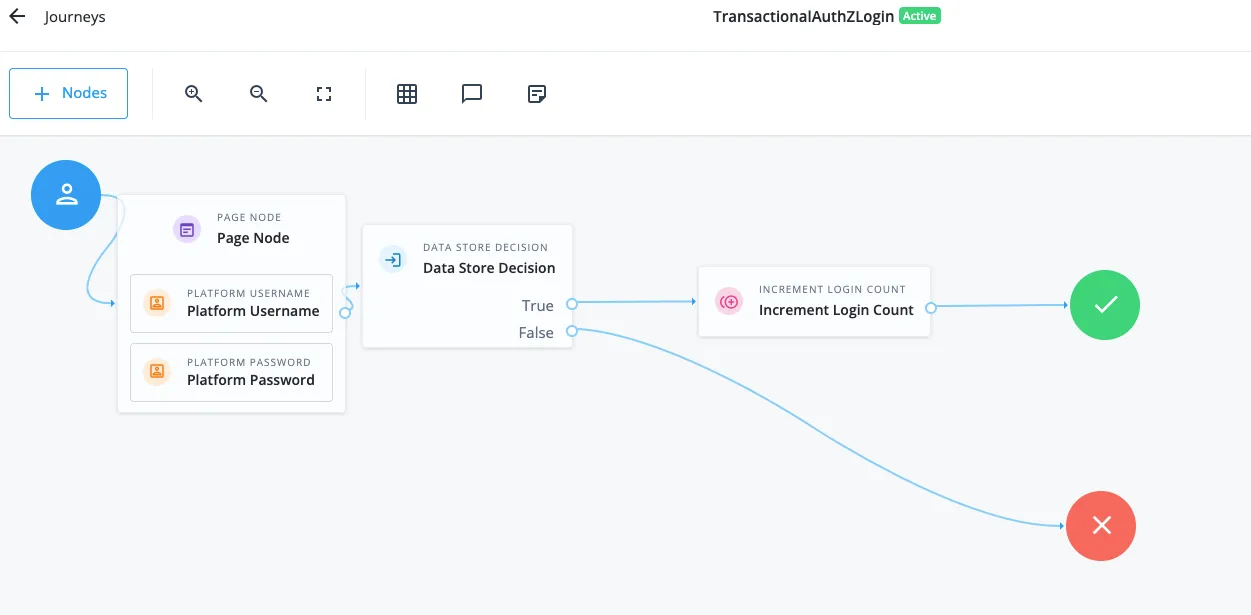
Task: Click the Active status badge
Action: [920, 16]
